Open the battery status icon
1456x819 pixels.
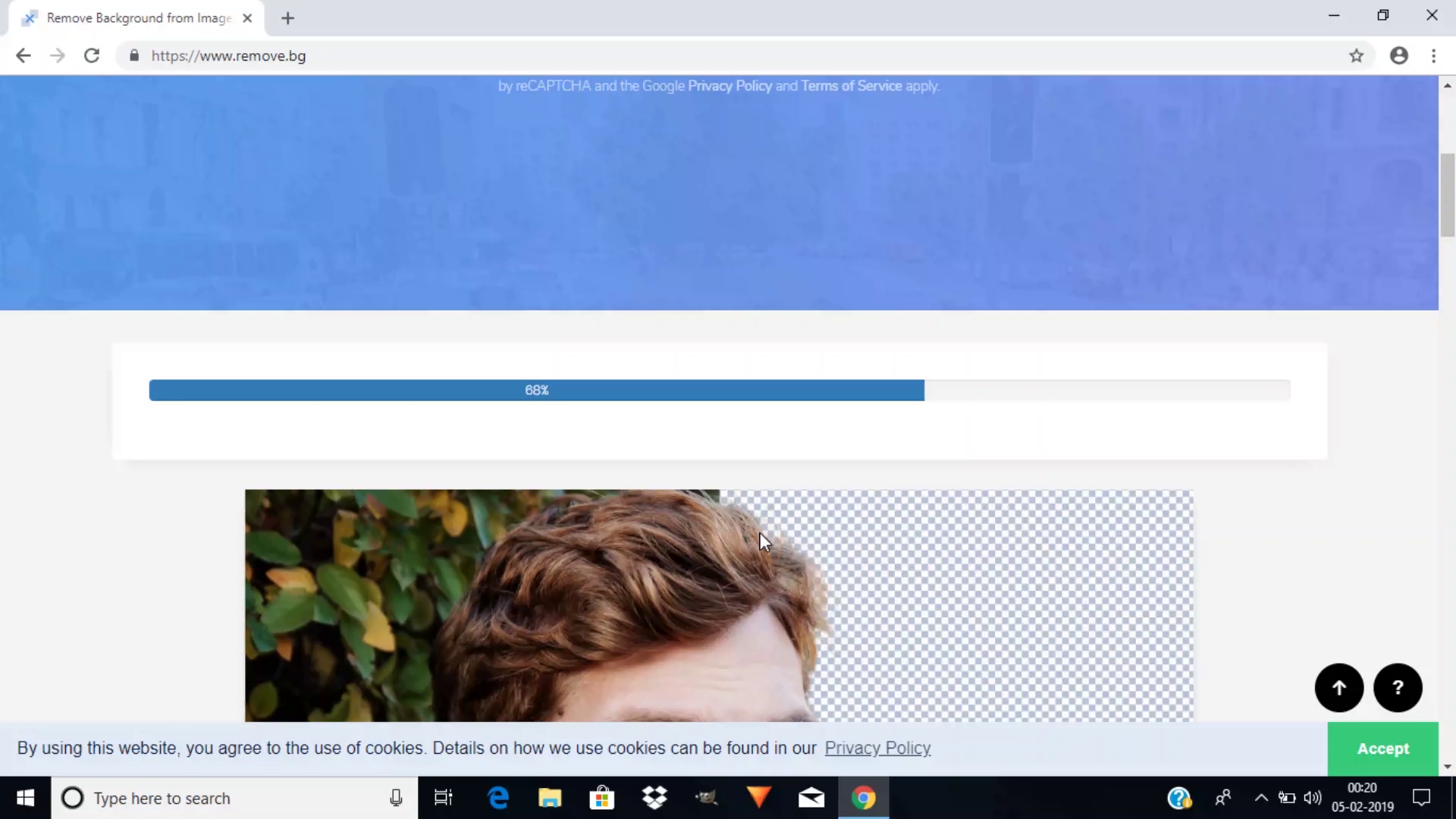click(x=1287, y=798)
